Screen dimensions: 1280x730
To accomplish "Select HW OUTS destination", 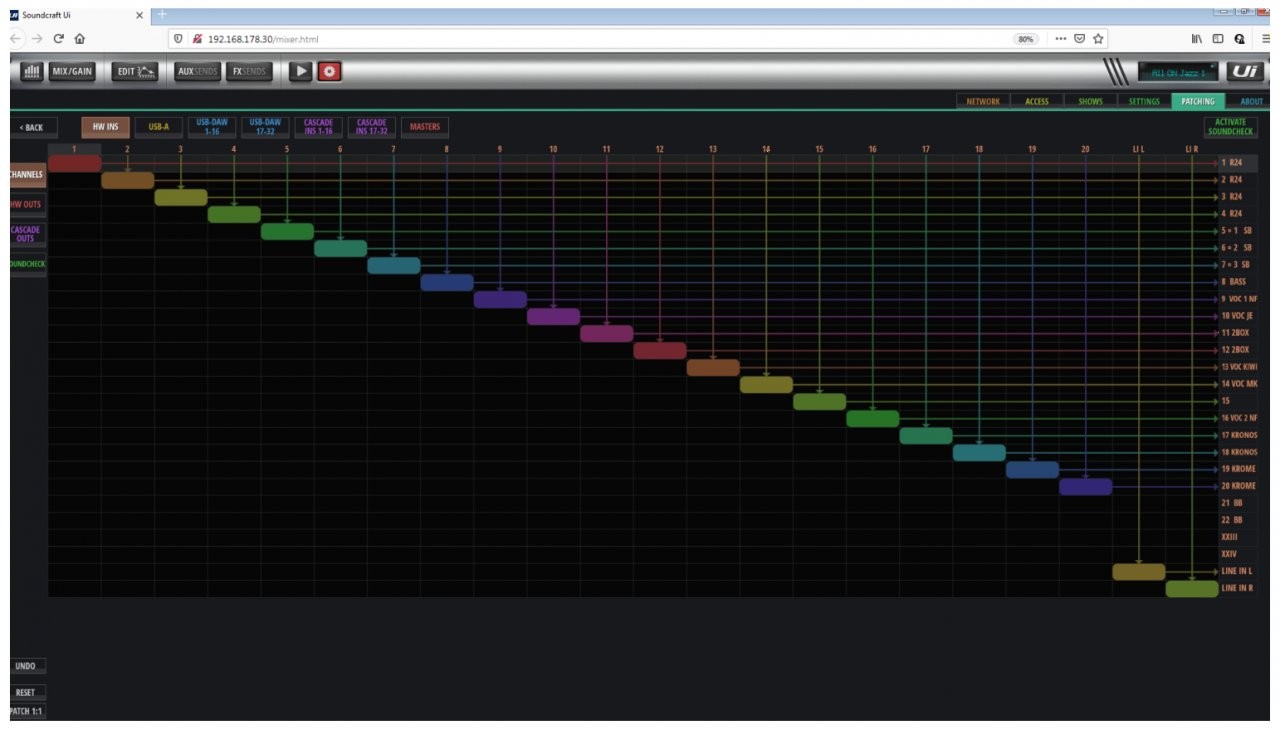I will pos(28,205).
